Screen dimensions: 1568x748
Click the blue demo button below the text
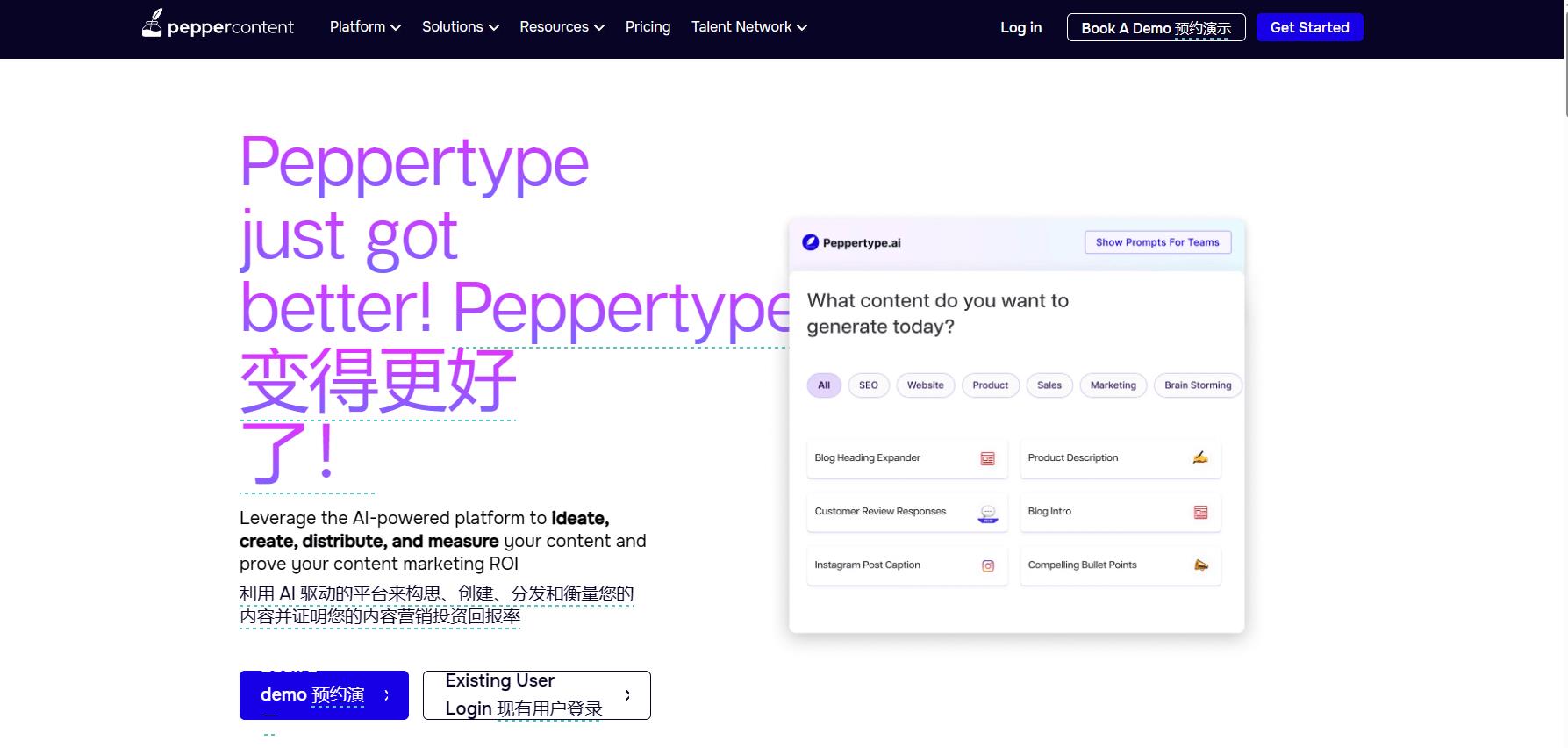(x=324, y=695)
